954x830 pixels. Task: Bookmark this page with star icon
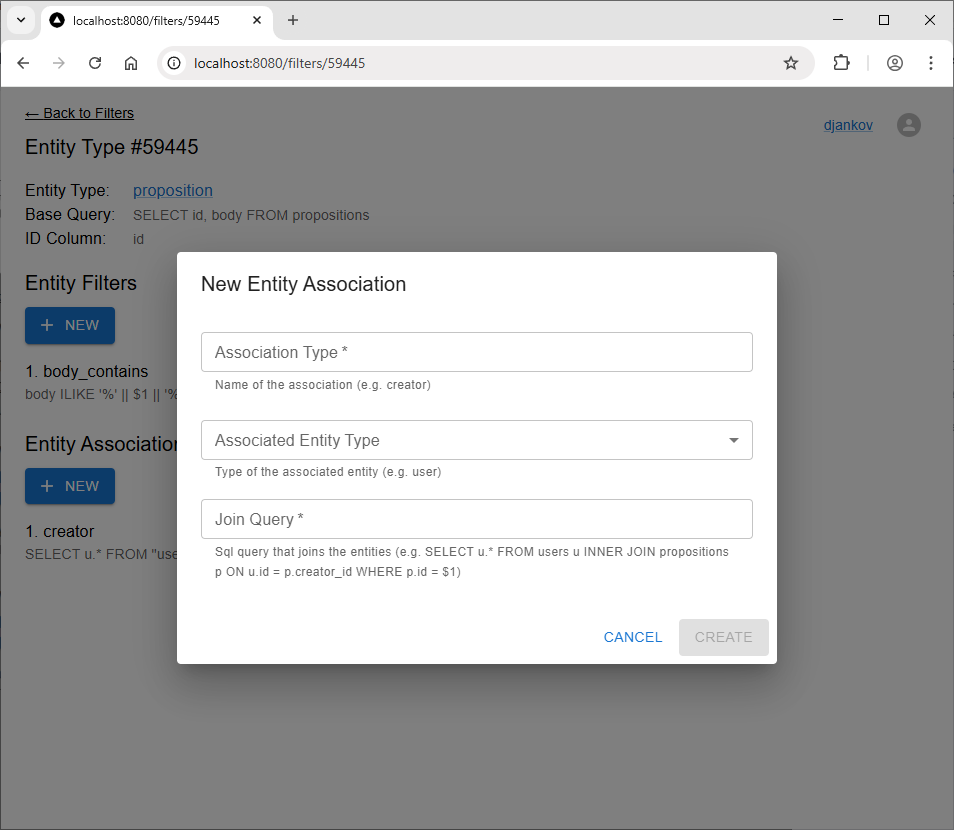pyautogui.click(x=791, y=63)
